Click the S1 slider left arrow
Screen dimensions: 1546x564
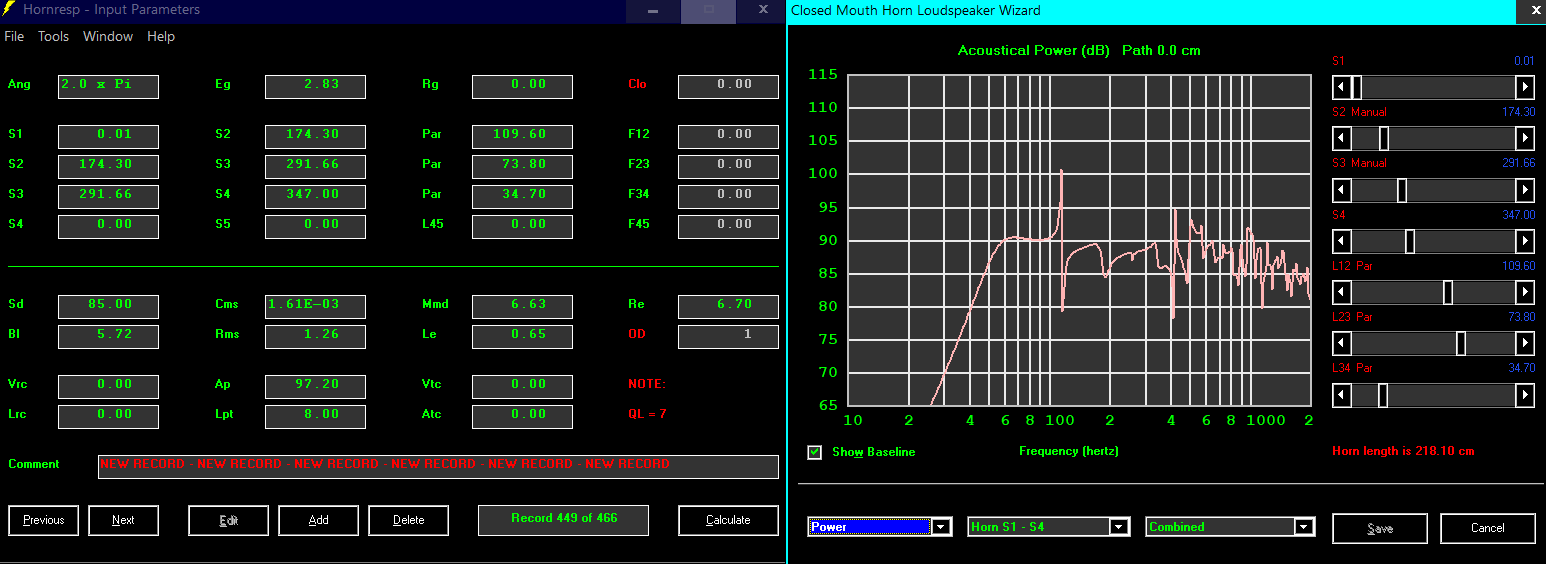tap(1342, 87)
